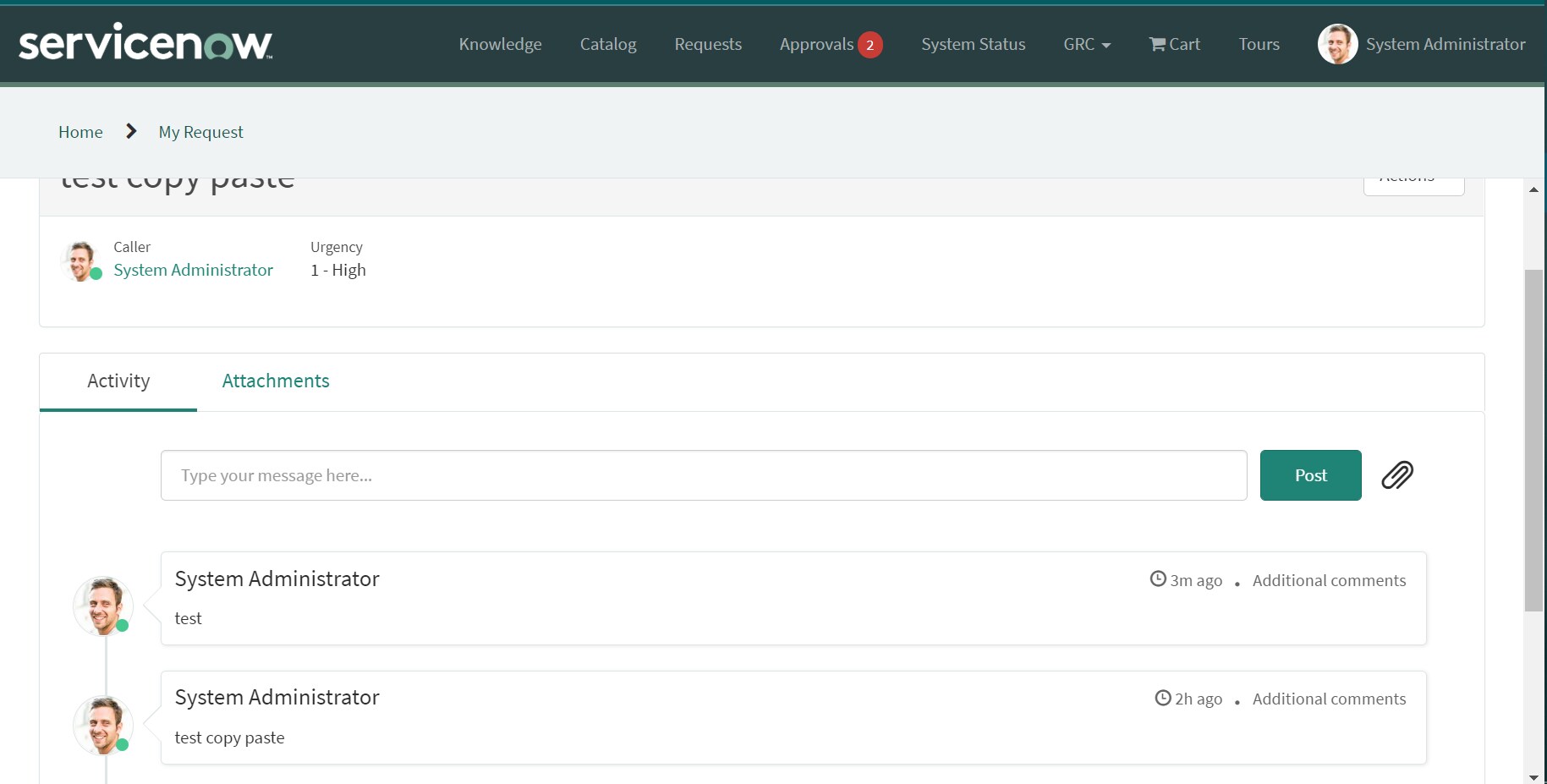The width and height of the screenshot is (1547, 784).
Task: Click the clock icon next to 2h ago
Action: pyautogui.click(x=1160, y=698)
